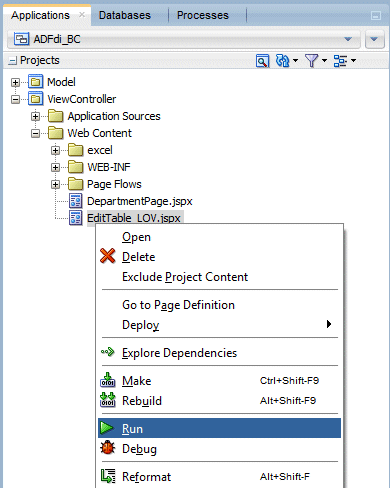Select the ViewController tree item label
390x488 pixels.
click(x=82, y=99)
